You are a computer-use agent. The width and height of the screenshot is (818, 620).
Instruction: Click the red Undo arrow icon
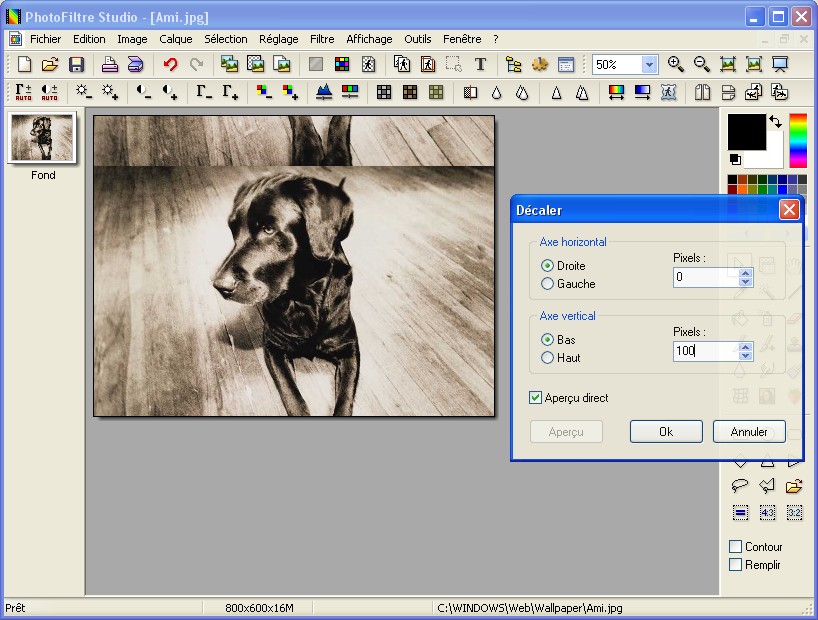[x=170, y=64]
